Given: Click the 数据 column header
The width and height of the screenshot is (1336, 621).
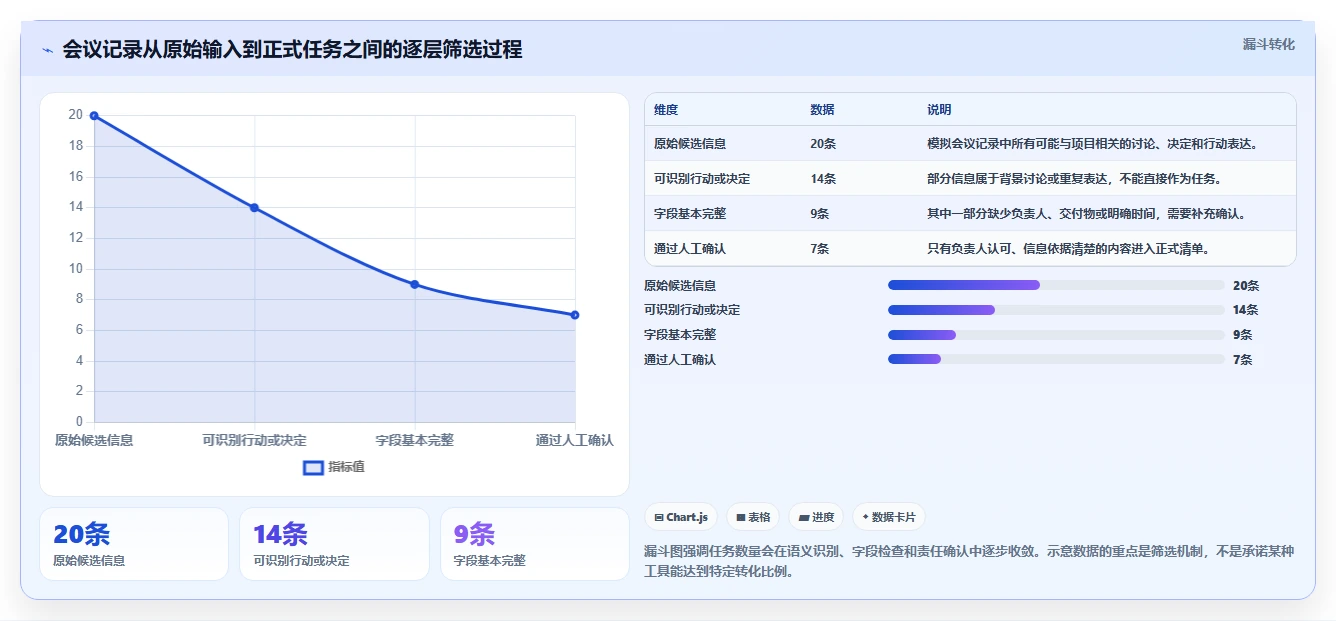Looking at the screenshot, I should point(822,110).
